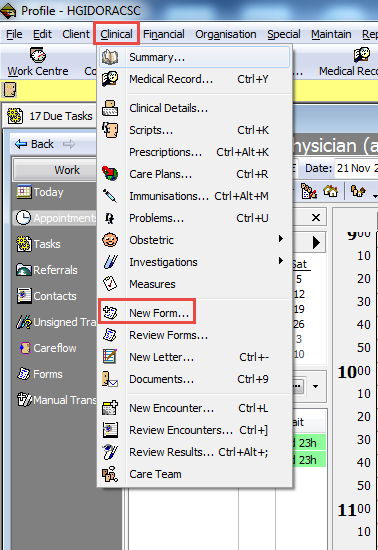The image size is (378, 550).
Task: Click the Work Centre toolbar icon
Action: 38,55
